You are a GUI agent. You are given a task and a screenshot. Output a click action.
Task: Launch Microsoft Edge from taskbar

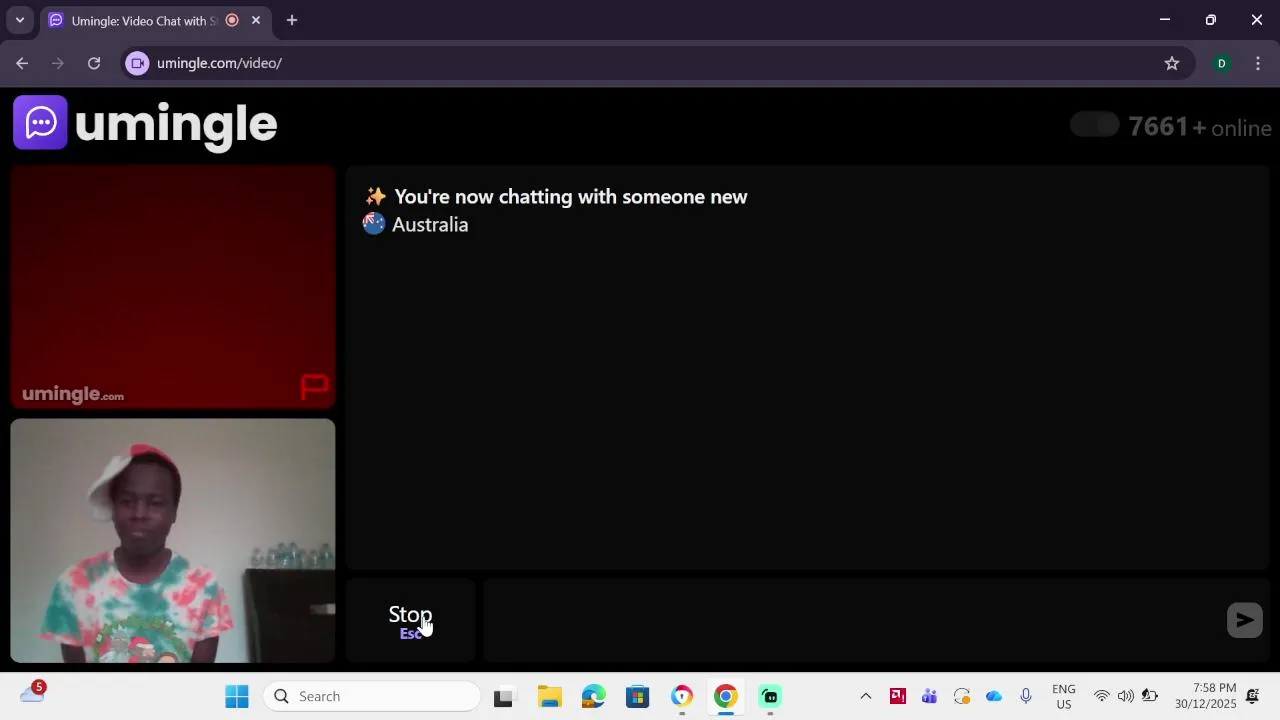(594, 696)
